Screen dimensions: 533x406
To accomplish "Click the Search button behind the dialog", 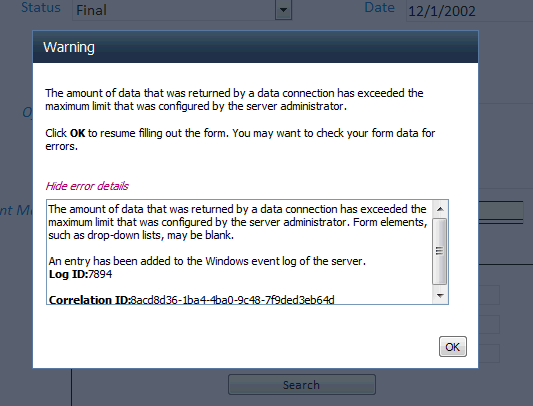I will click(302, 385).
